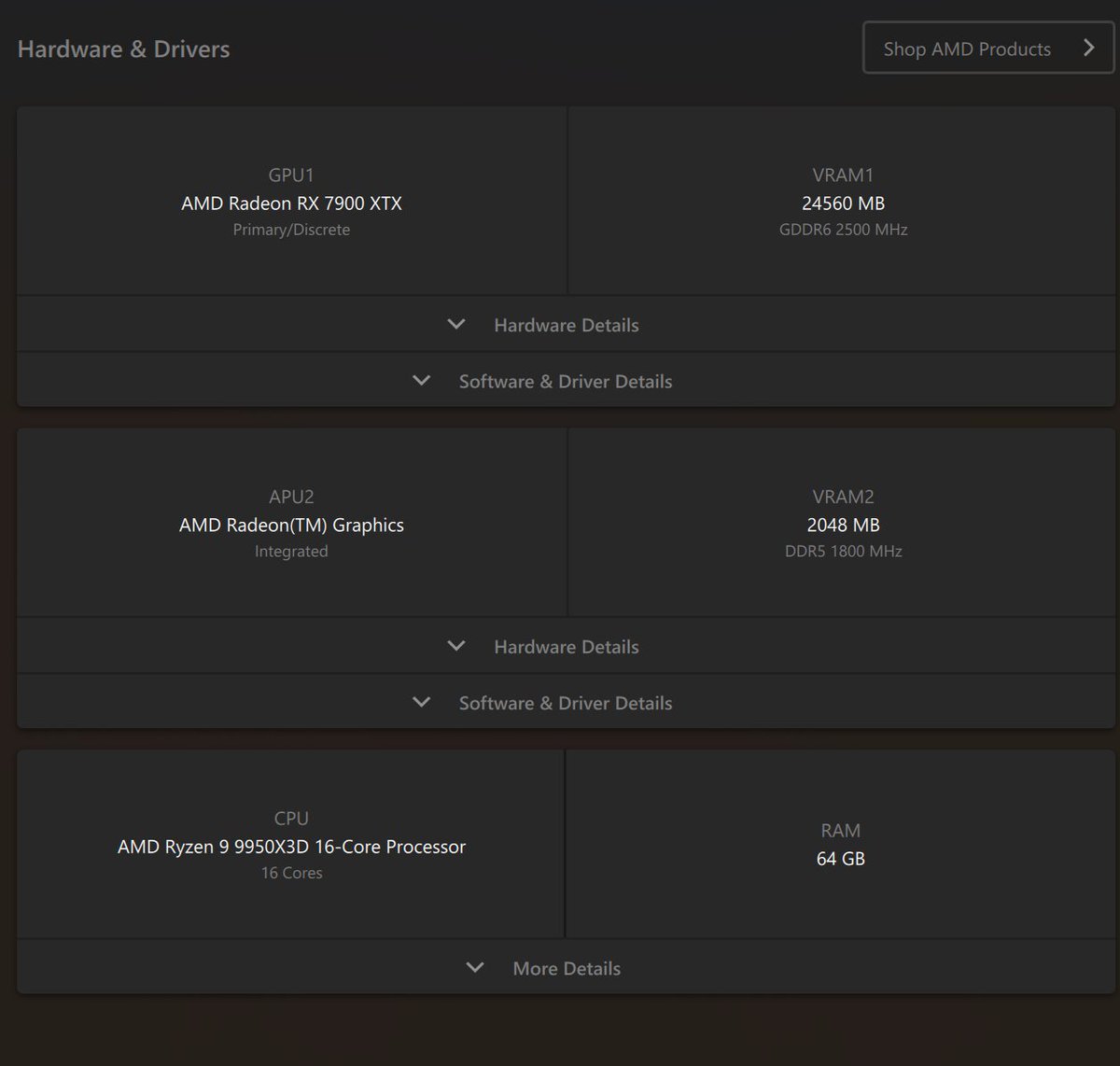This screenshot has height=1066, width=1120.
Task: Click the GPU1 label
Action: point(291,175)
